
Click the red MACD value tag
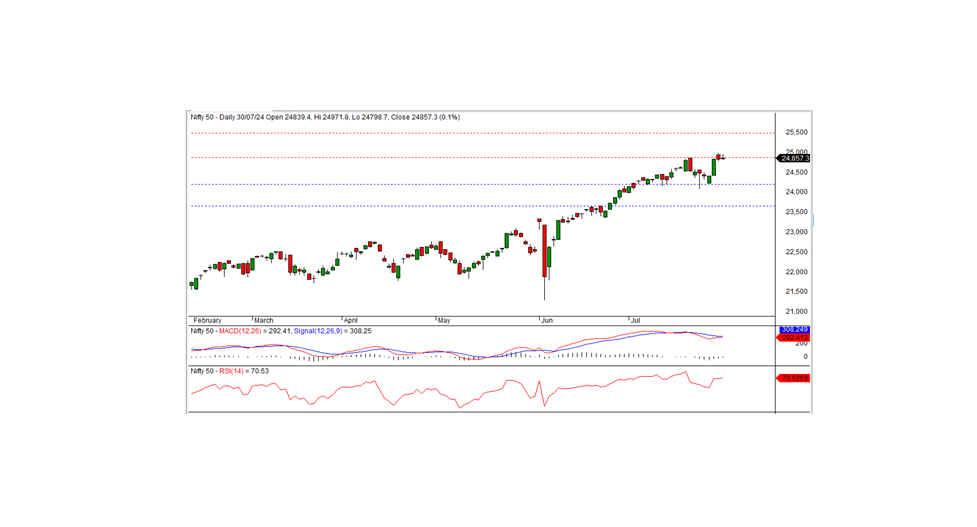[793, 338]
